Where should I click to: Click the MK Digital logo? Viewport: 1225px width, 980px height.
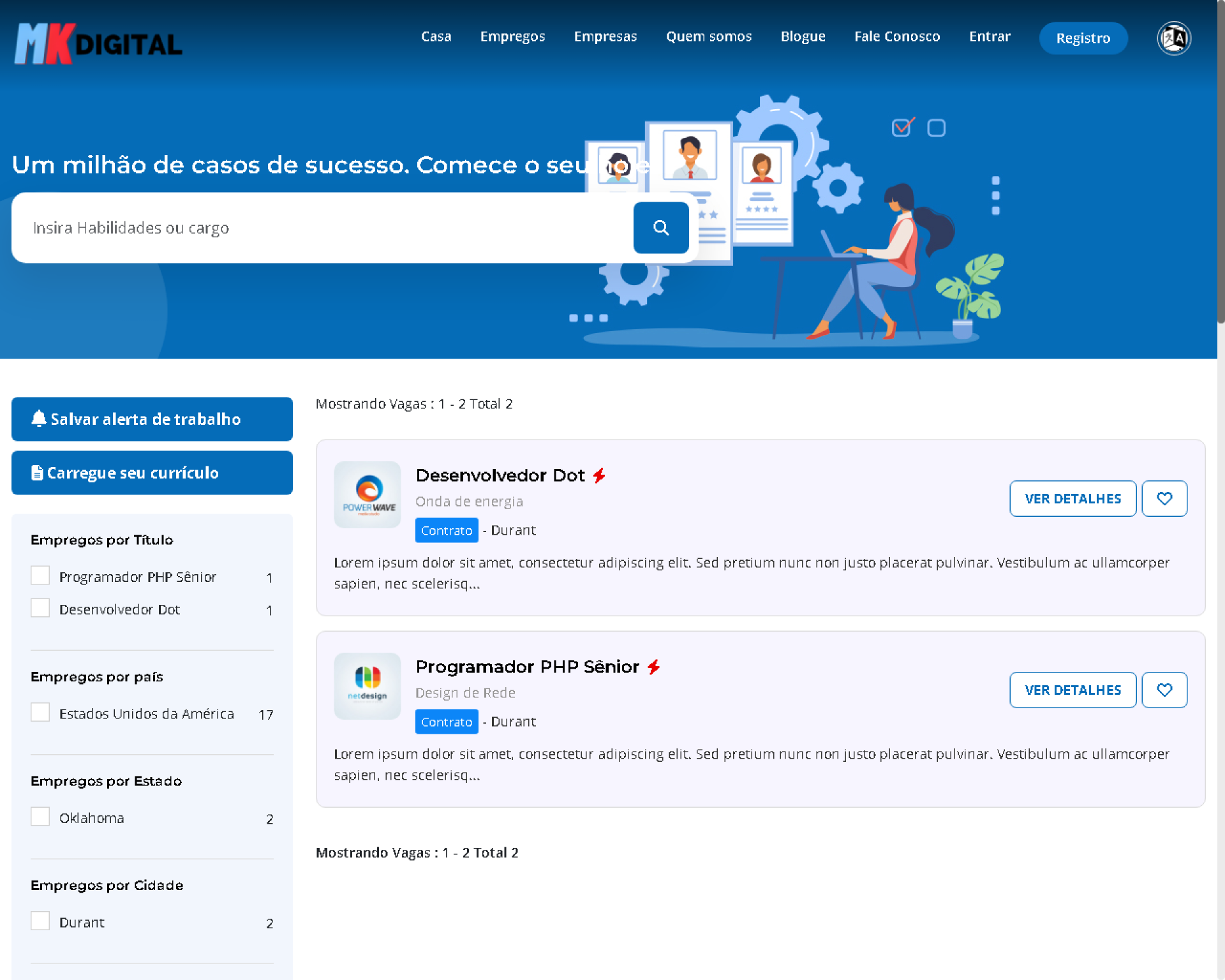point(99,43)
